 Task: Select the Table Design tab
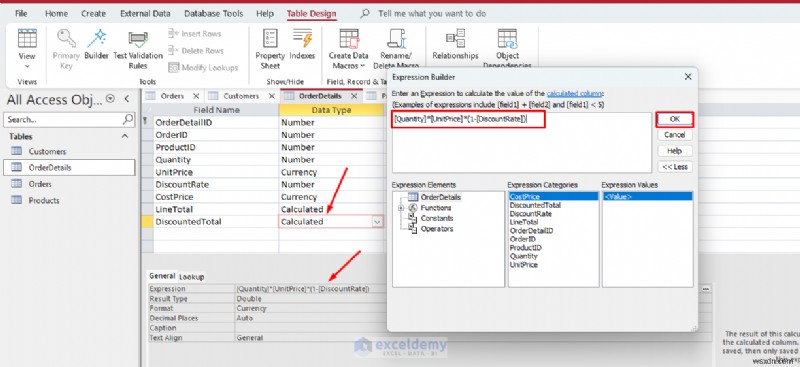click(311, 14)
